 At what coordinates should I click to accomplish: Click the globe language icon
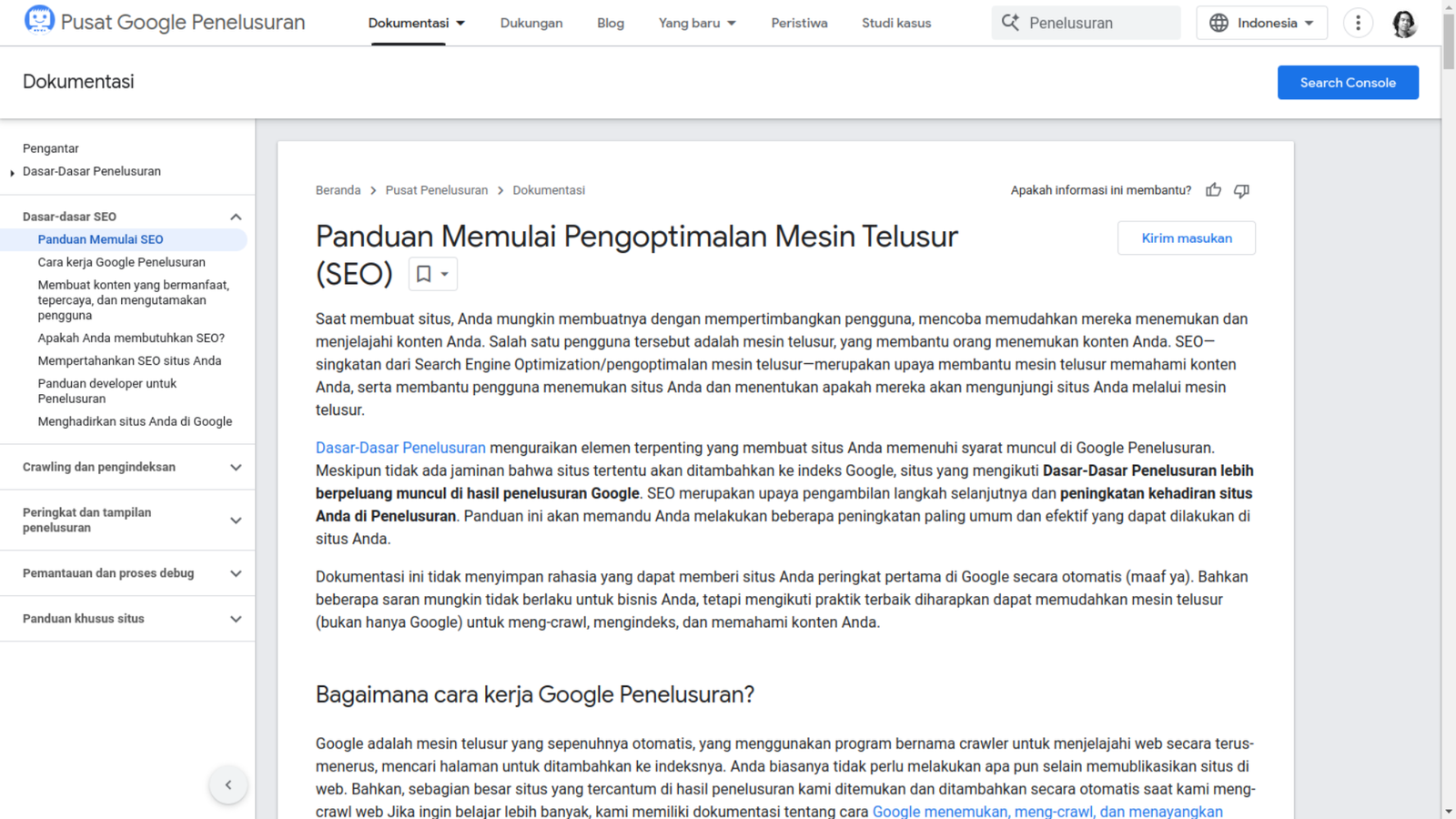(x=1218, y=23)
